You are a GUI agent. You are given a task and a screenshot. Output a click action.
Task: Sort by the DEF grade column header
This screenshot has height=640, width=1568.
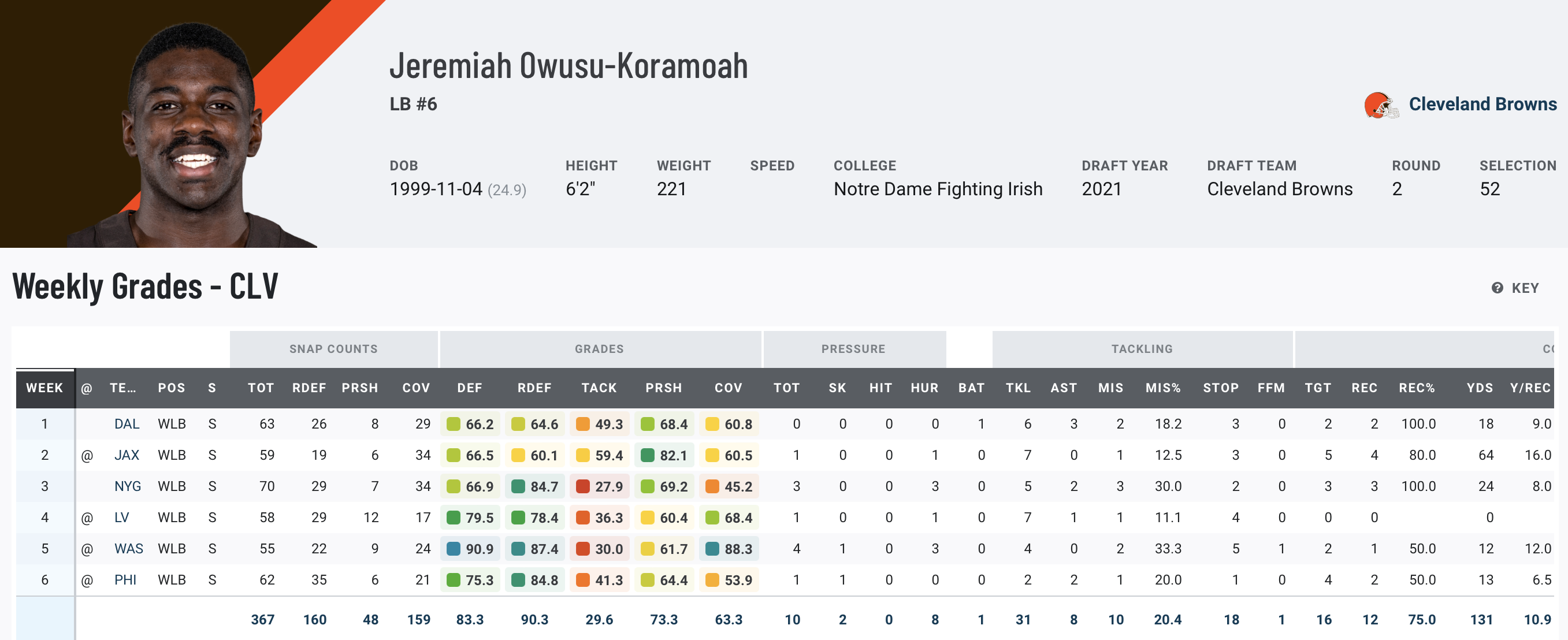click(x=469, y=388)
